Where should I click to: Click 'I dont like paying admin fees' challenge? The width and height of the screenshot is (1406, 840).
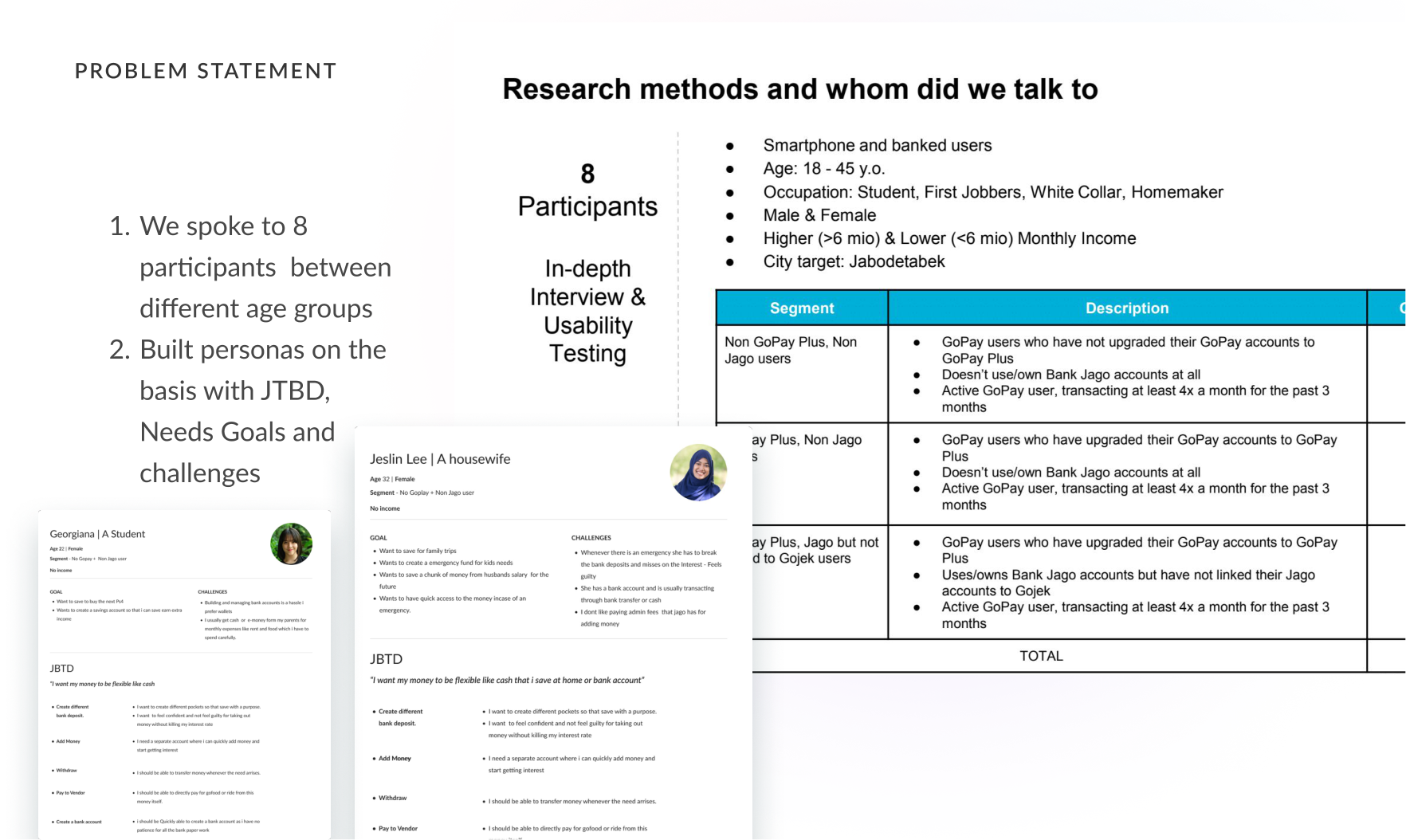642,618
